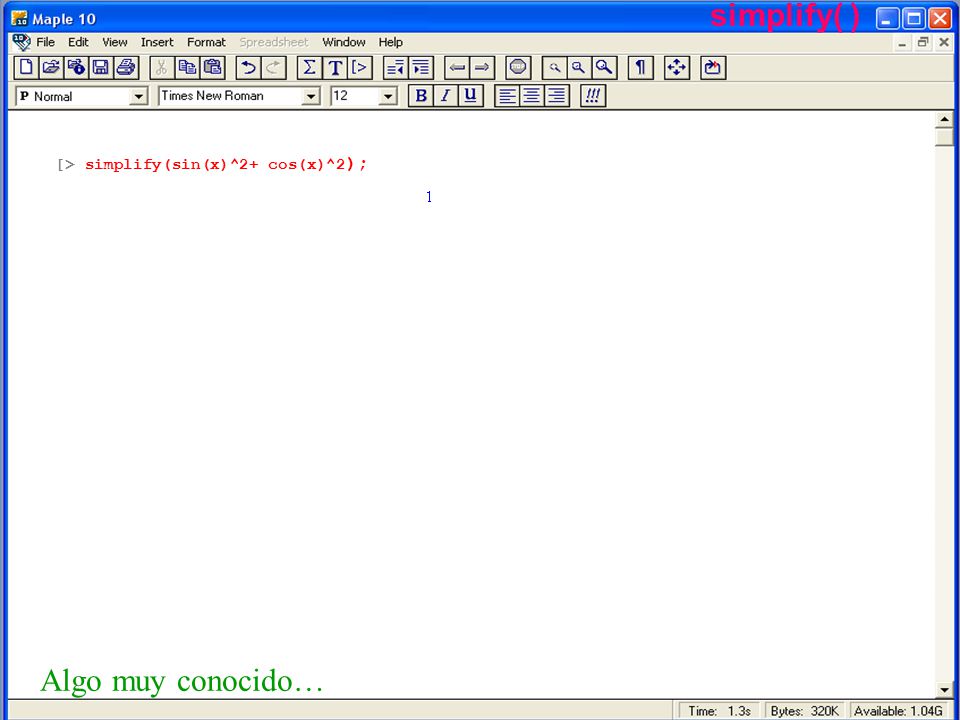Open the Format menu
The height and width of the screenshot is (720, 960).
206,42
